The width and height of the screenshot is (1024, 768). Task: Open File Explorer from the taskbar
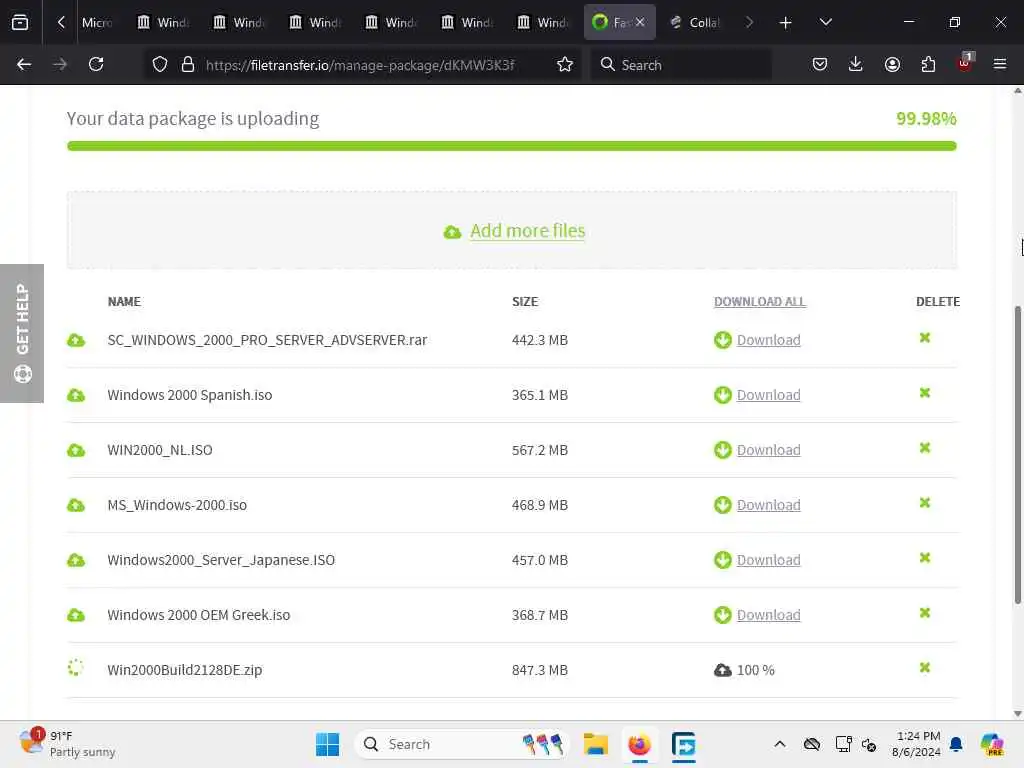[596, 744]
